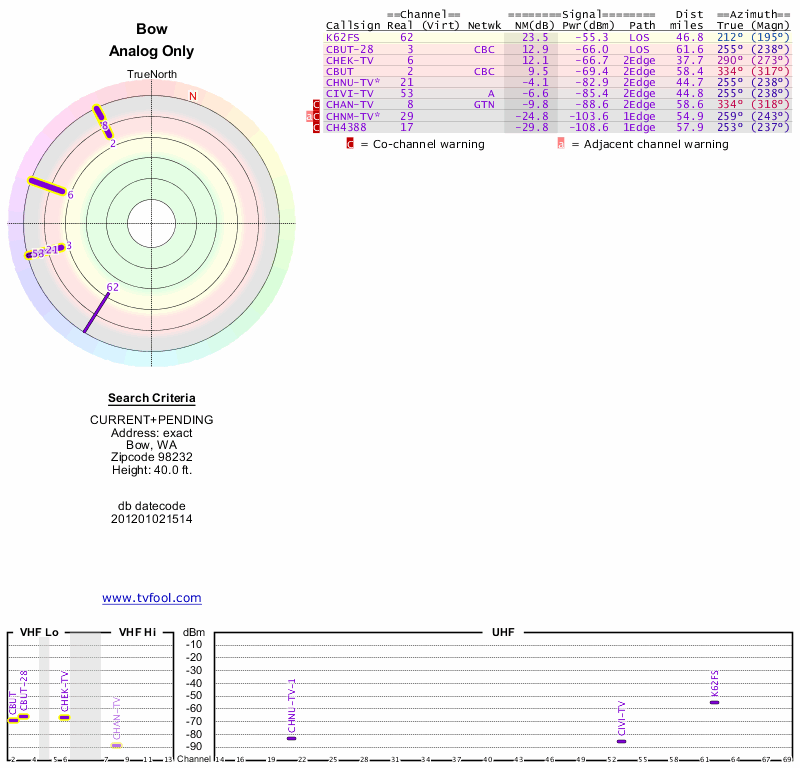This screenshot has height=768, width=800.
Task: Click the K62FS marker in UHF spectrum chart
Action: point(714,702)
